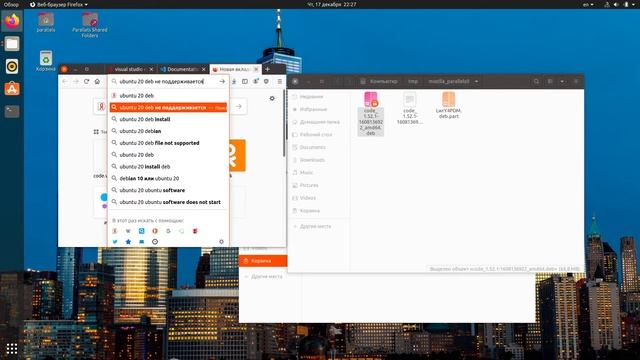Open the Firefox downloads panel
Viewport: 640px width, 360px height.
tap(234, 82)
